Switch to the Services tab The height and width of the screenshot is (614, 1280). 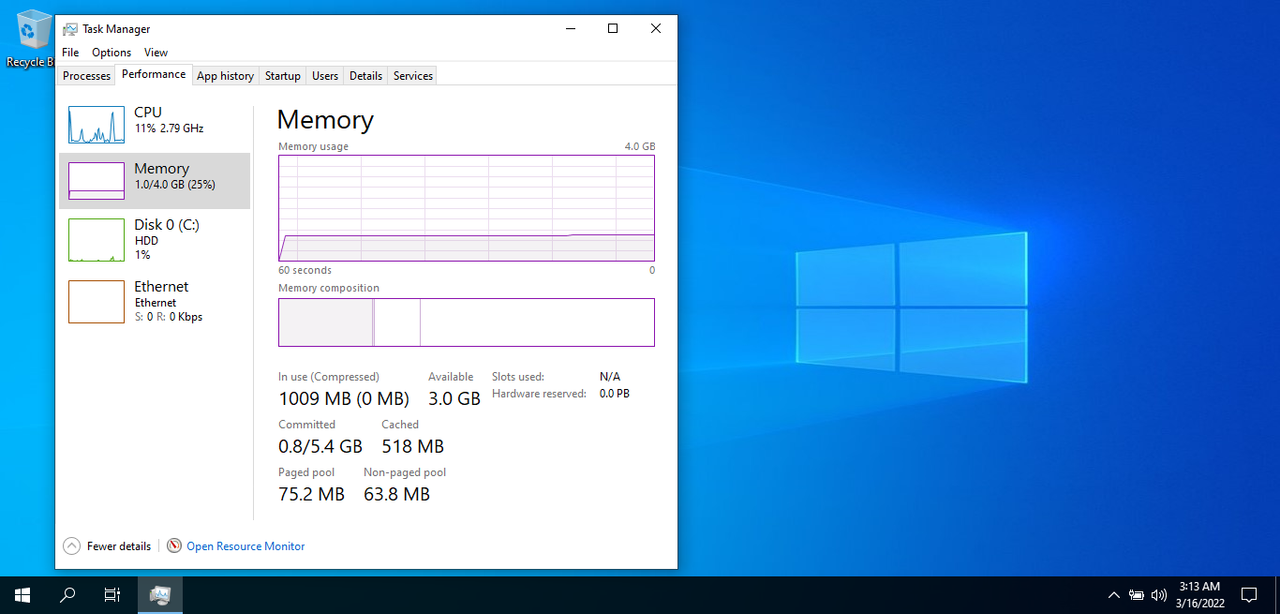(x=413, y=76)
